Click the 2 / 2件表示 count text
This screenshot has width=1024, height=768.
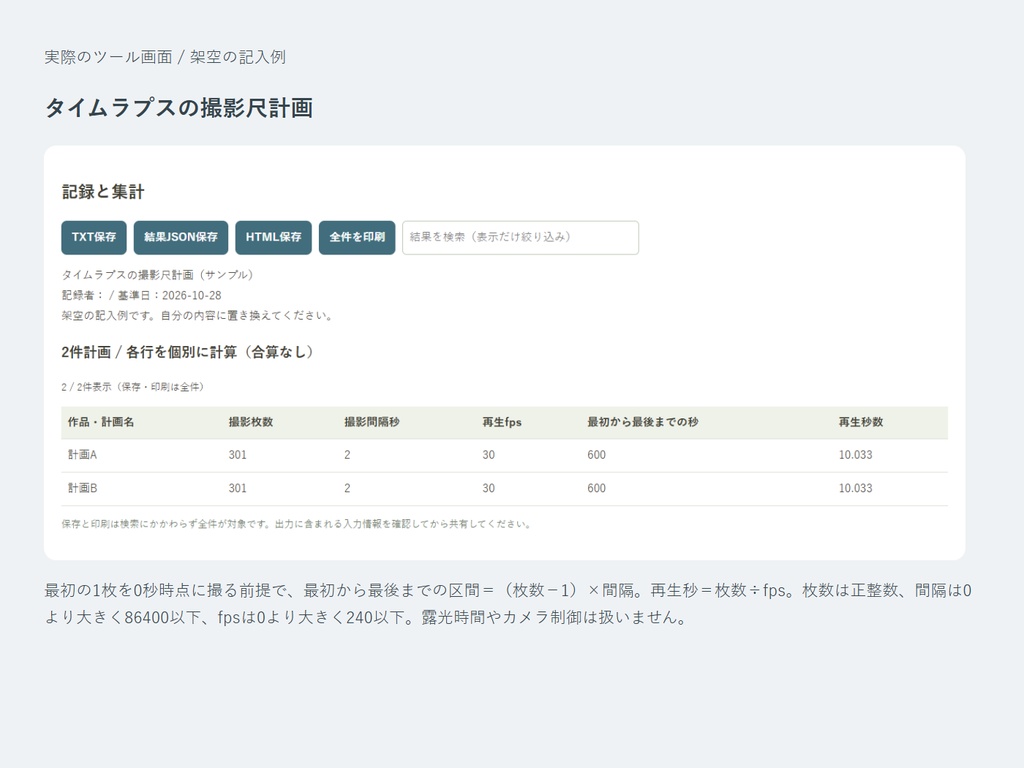[133, 387]
